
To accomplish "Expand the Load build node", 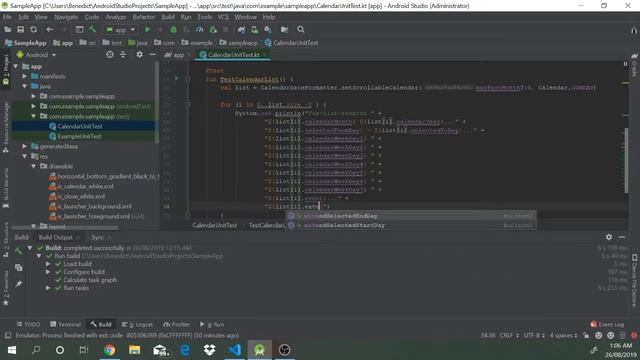I will pos(48,264).
